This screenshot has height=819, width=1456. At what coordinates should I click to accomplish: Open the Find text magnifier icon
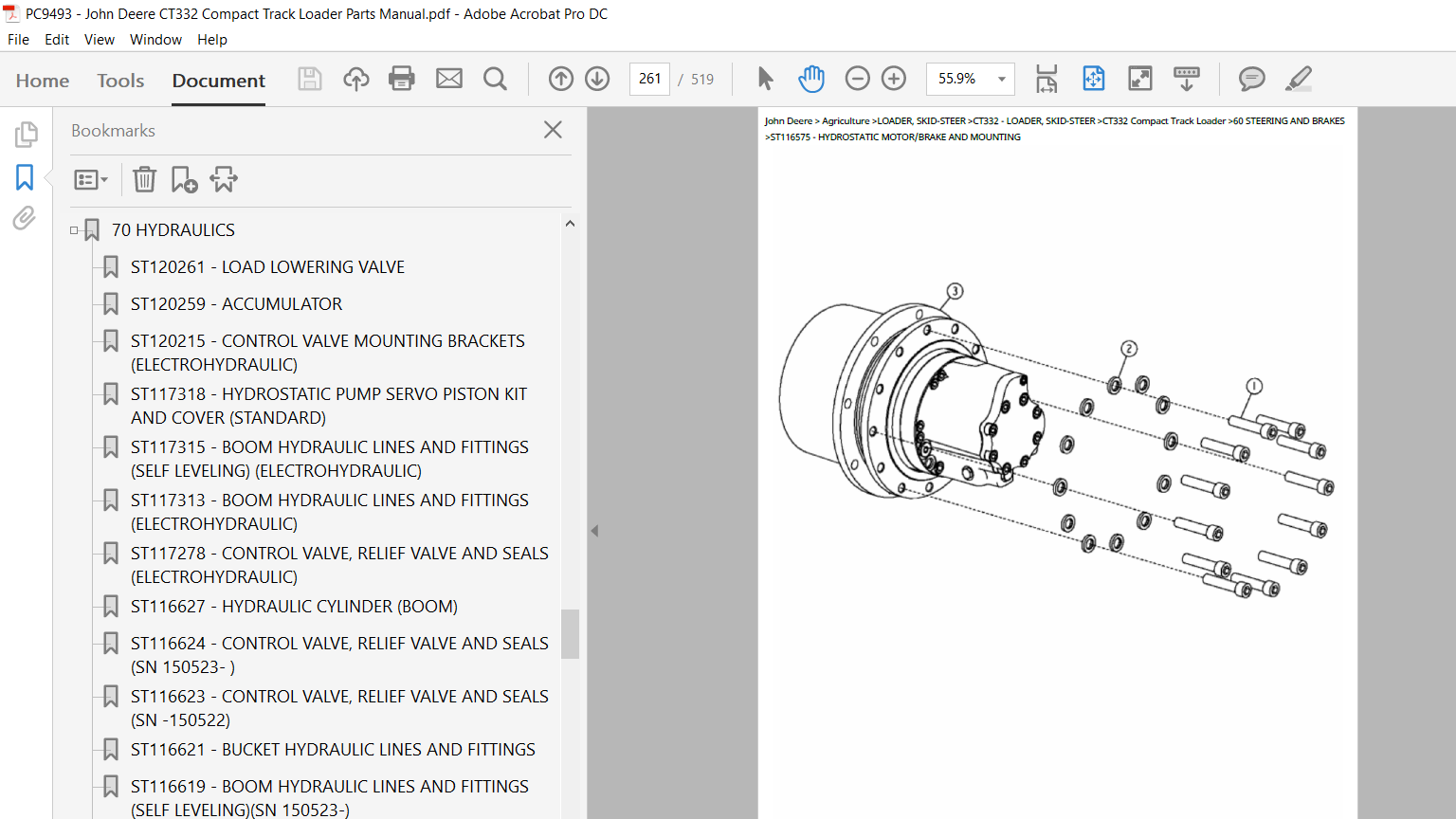point(495,79)
